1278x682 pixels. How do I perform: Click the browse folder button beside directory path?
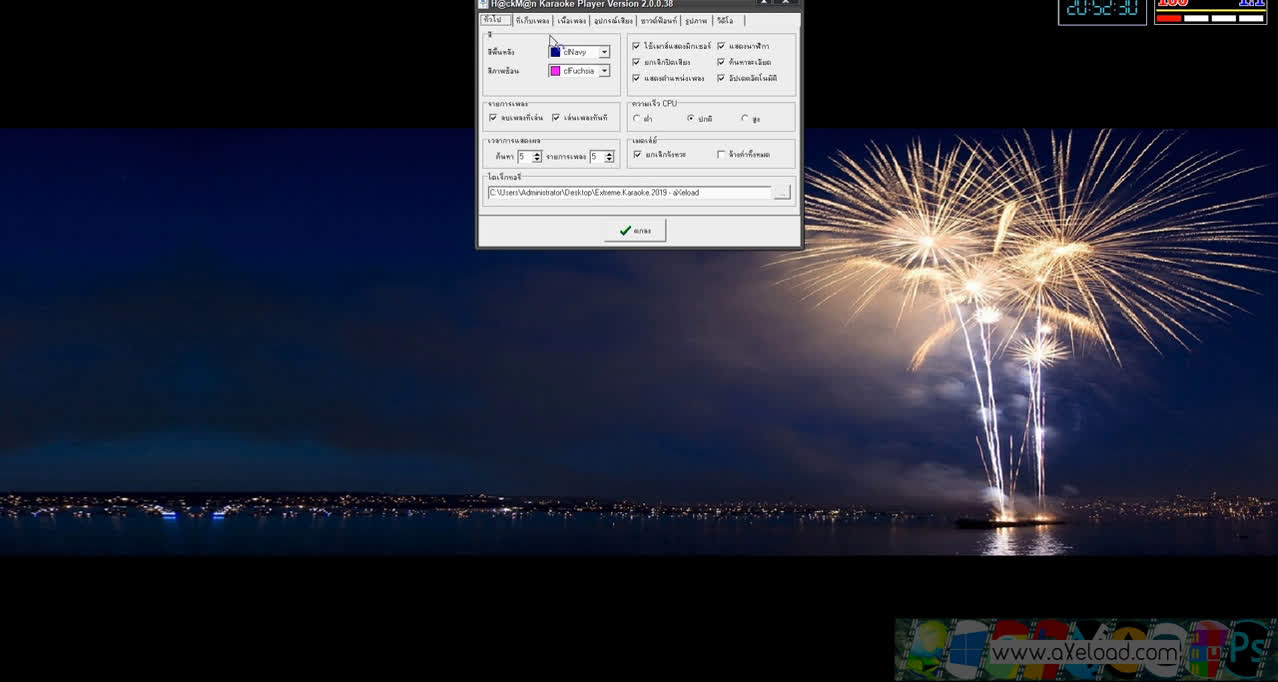pos(782,192)
